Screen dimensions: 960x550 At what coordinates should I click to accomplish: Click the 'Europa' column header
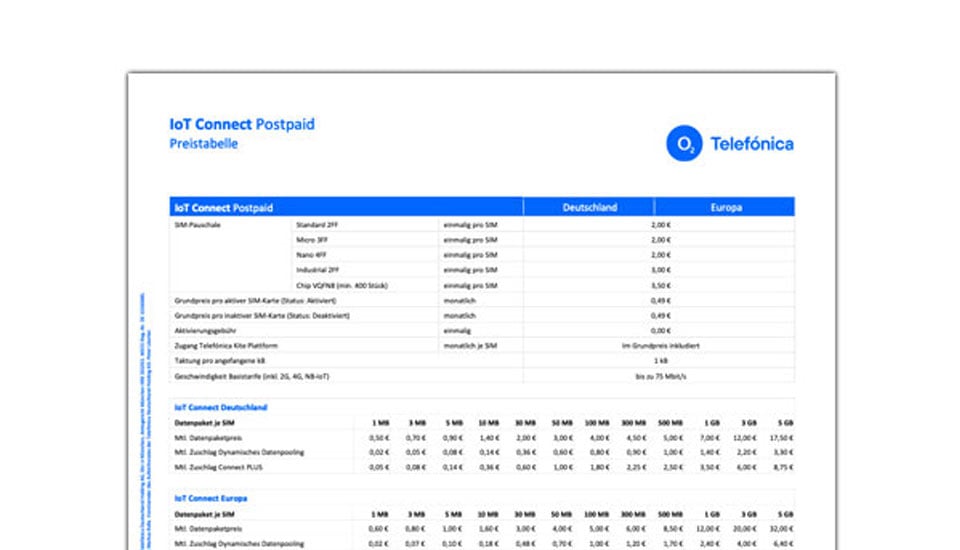(726, 207)
